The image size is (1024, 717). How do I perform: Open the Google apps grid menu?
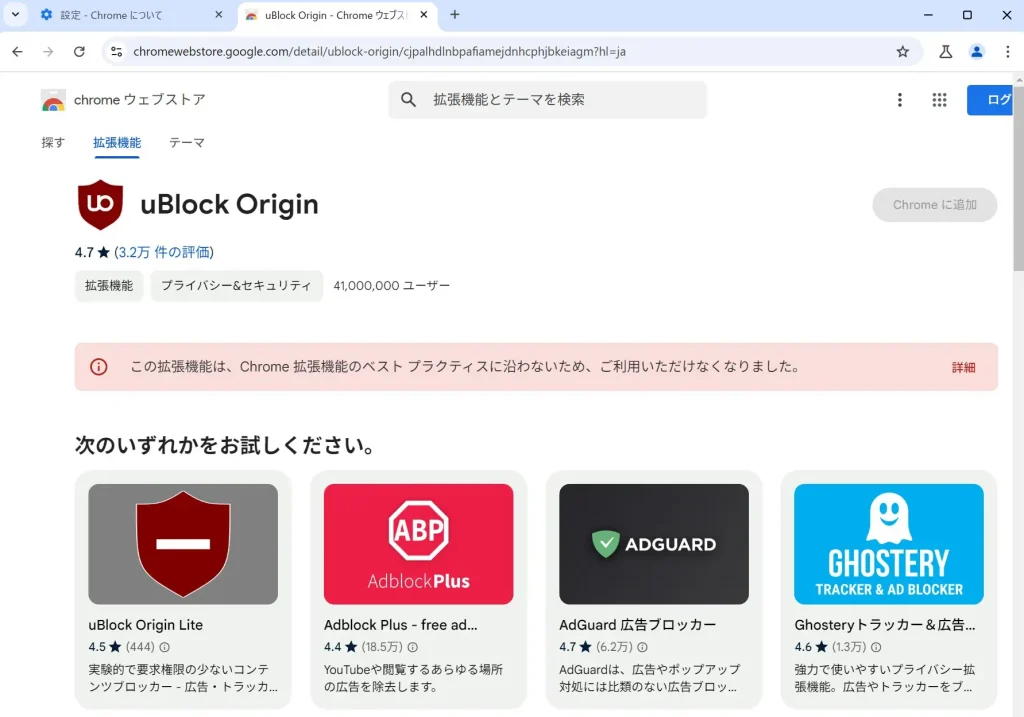(x=939, y=100)
